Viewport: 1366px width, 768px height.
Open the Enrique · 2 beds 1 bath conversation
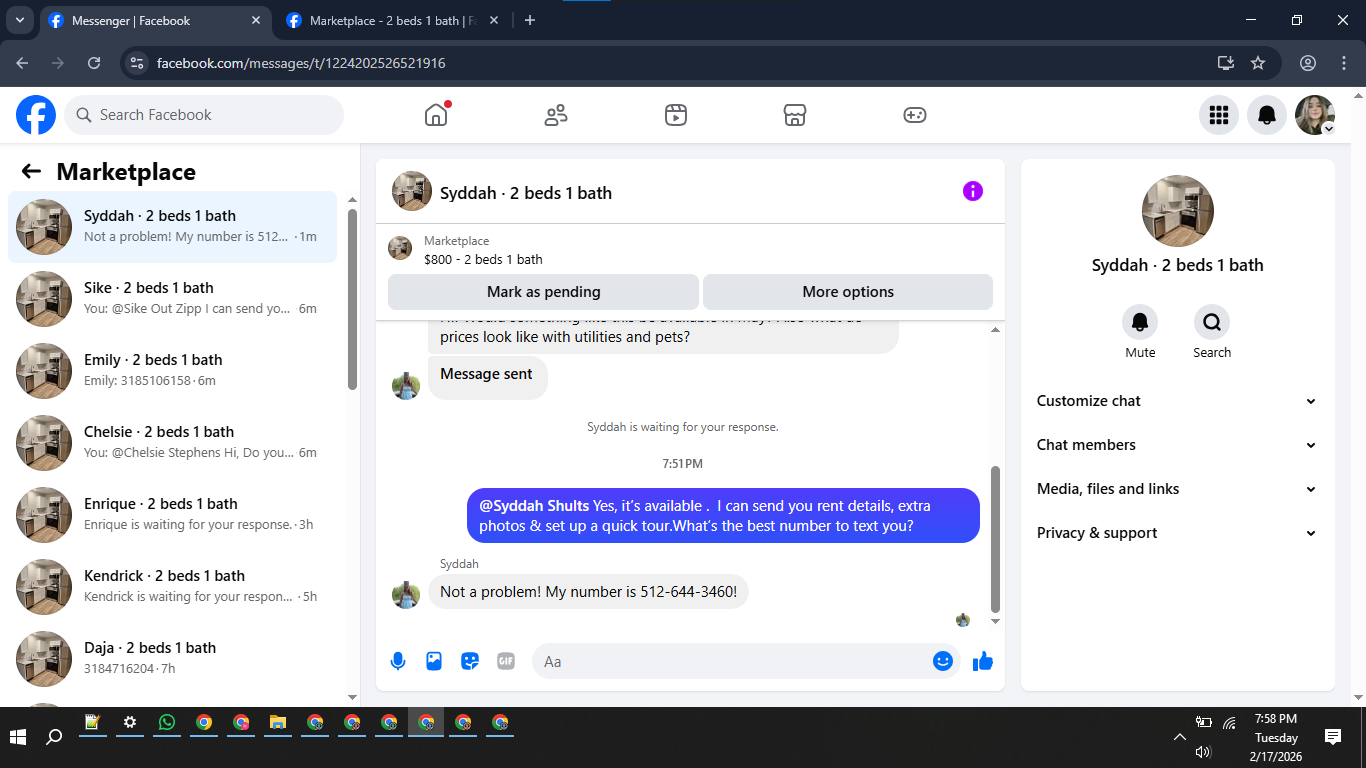(173, 514)
